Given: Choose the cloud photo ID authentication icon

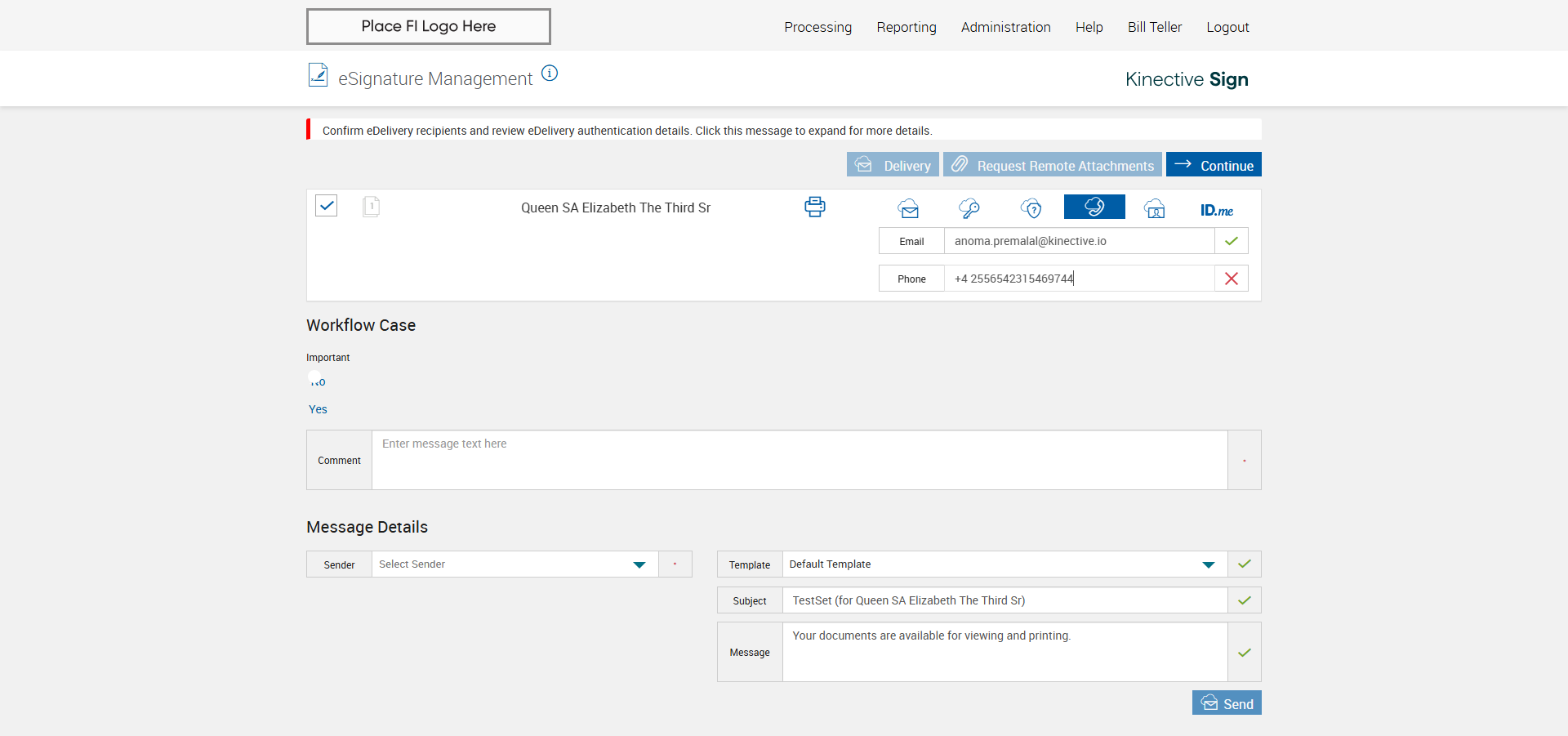Looking at the screenshot, I should (1155, 209).
